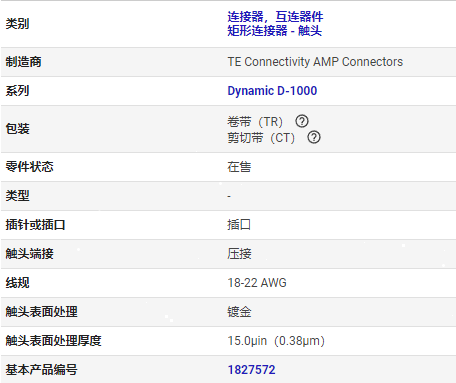Screen dimensions: 456x383
Task: Click the 基本产品编号 row label
Action: click(41, 370)
